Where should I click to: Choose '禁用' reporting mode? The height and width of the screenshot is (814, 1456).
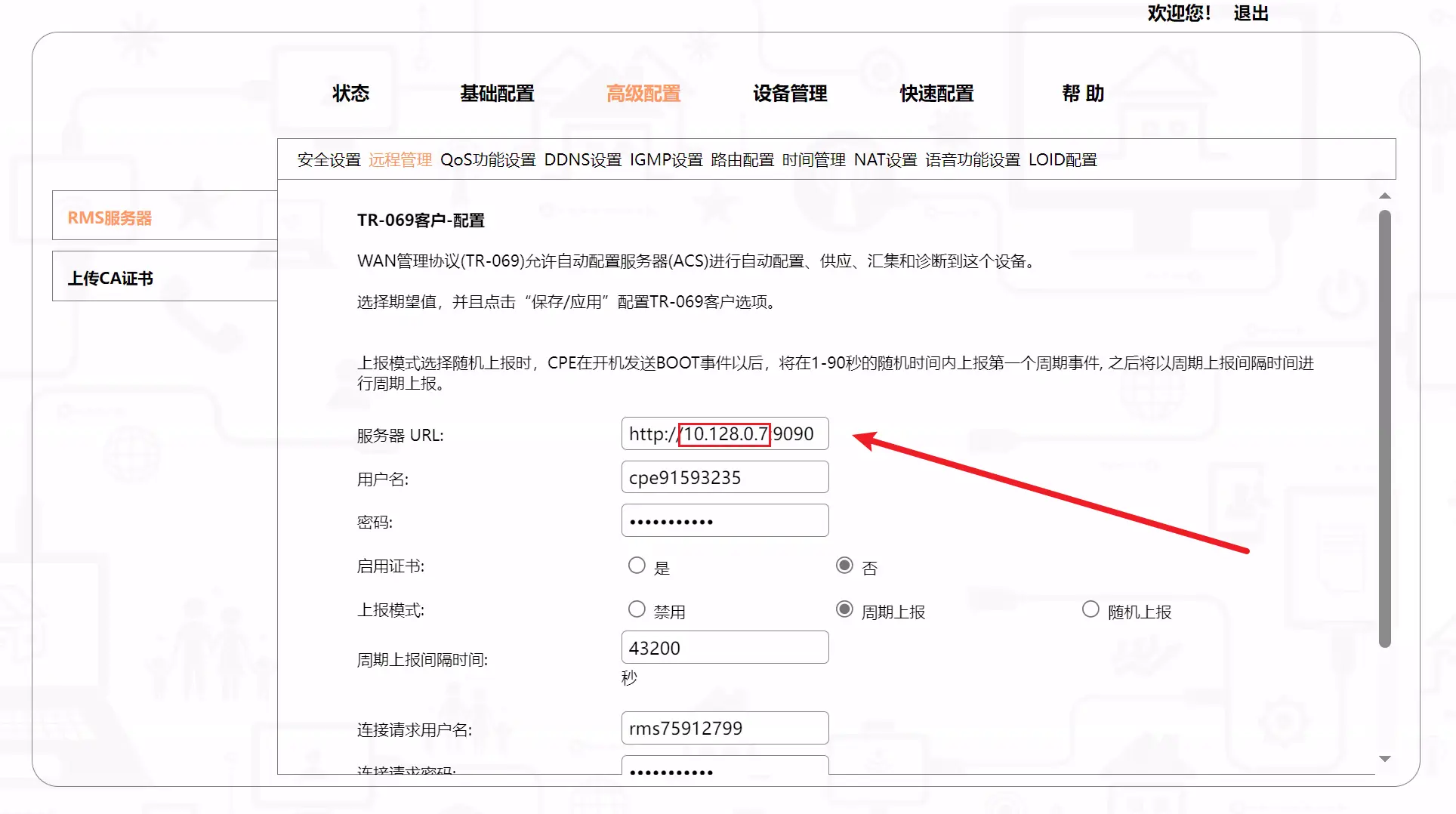[x=637, y=609]
